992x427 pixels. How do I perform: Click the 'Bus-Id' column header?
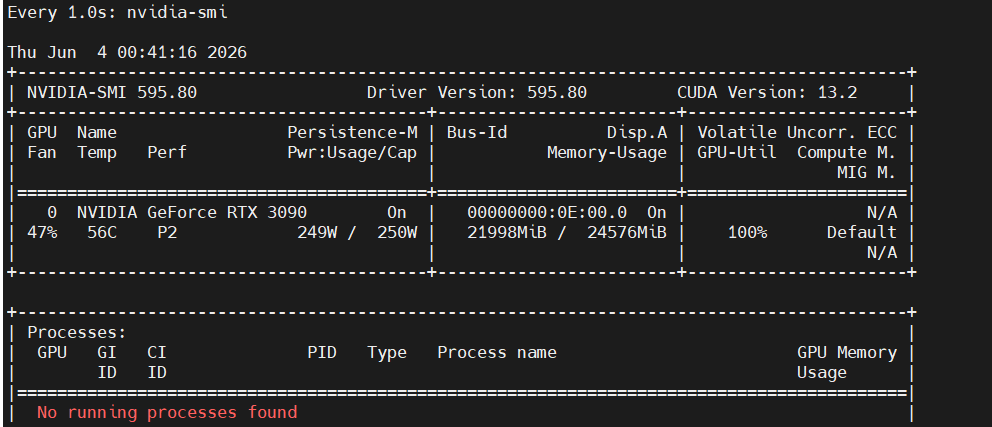pyautogui.click(x=477, y=133)
